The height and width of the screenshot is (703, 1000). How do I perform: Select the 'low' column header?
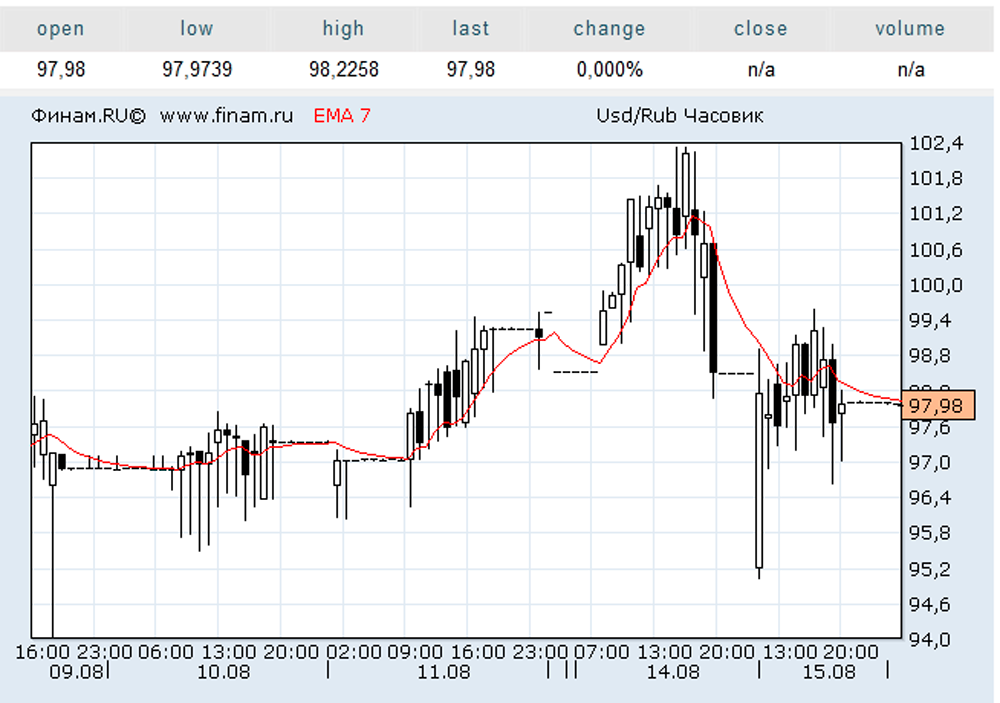tap(197, 29)
